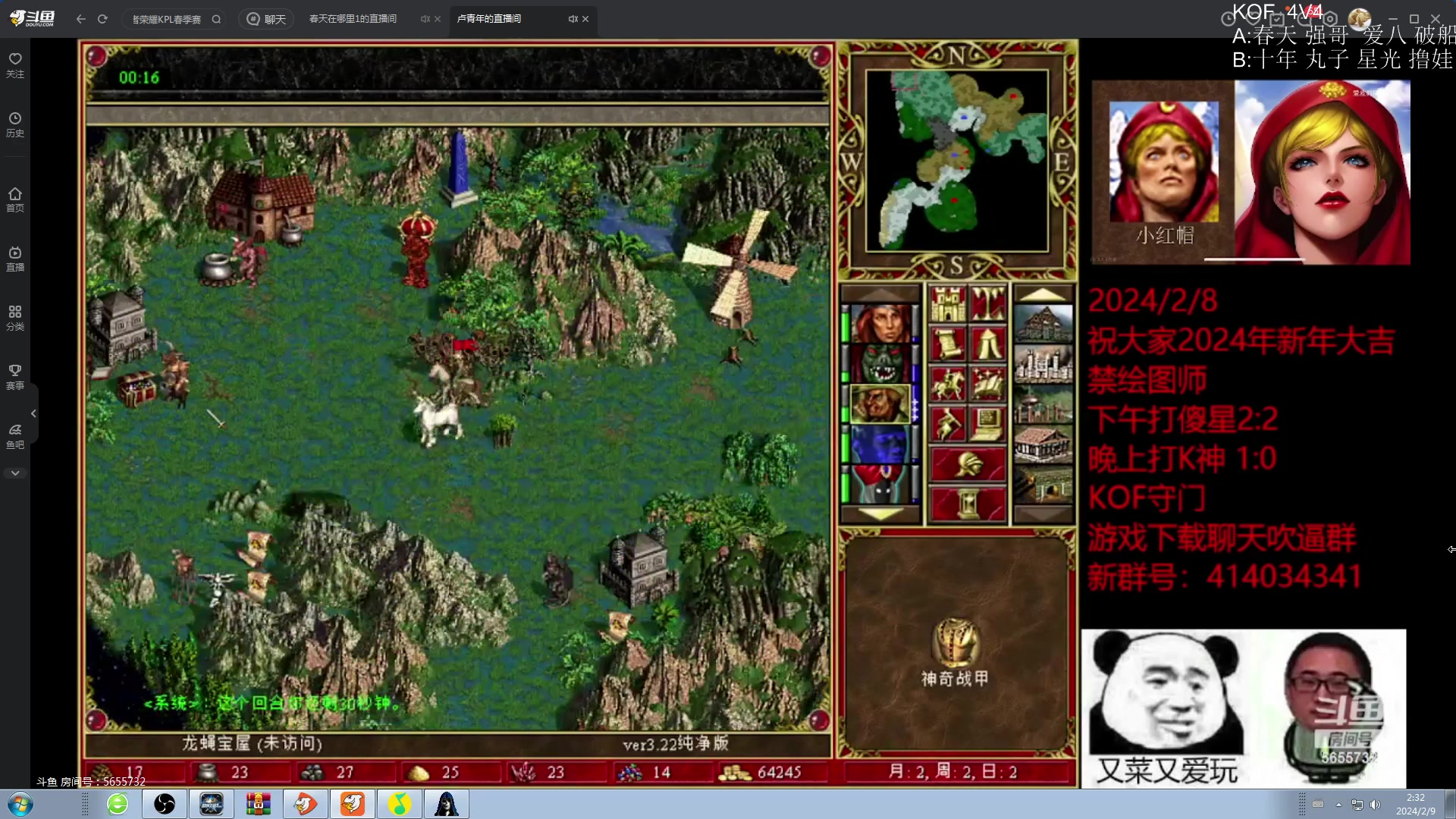Switch to underground view button

coord(988,305)
